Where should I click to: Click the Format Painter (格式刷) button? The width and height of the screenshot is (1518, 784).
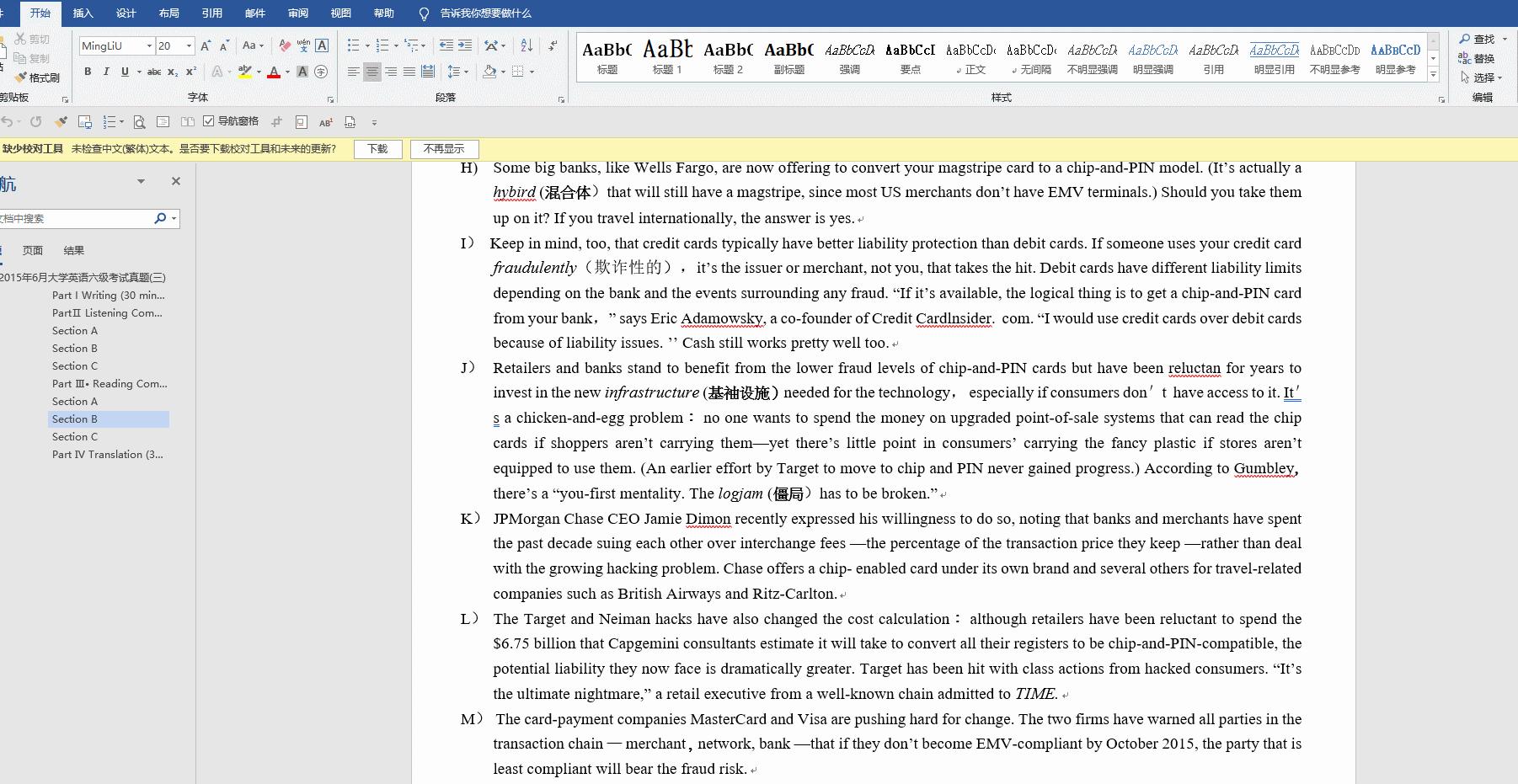point(37,77)
